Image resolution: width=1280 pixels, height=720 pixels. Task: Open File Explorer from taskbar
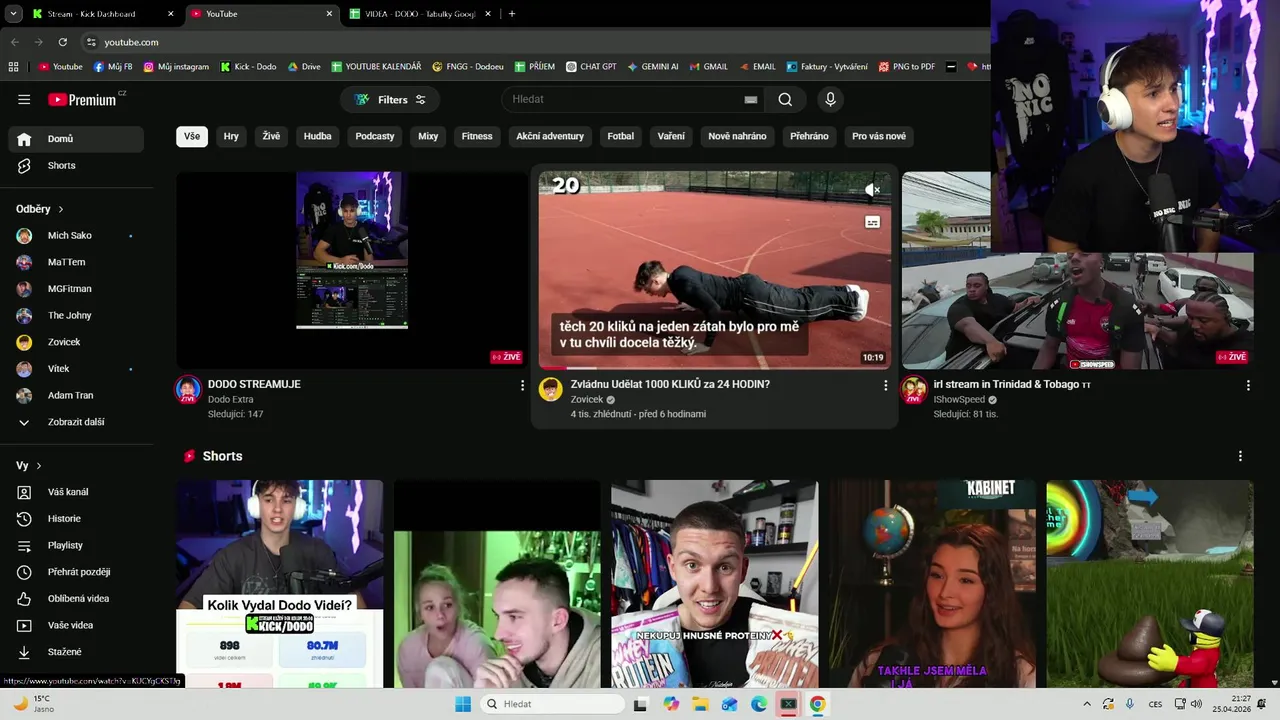[700, 704]
